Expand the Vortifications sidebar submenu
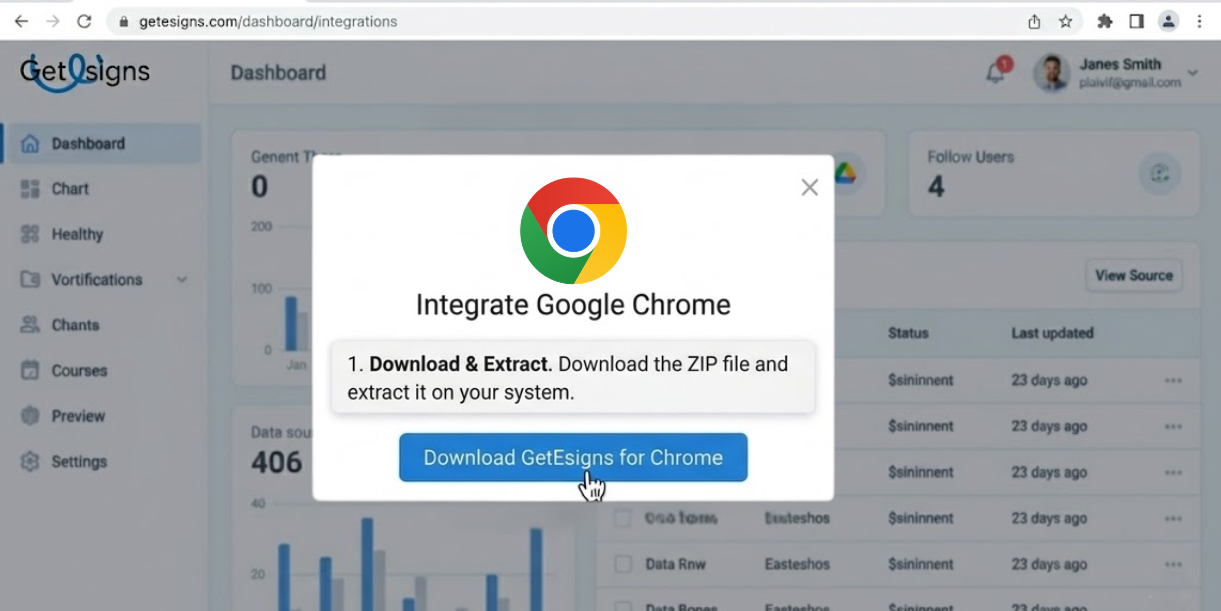Screen dimensions: 1221x611 182,280
